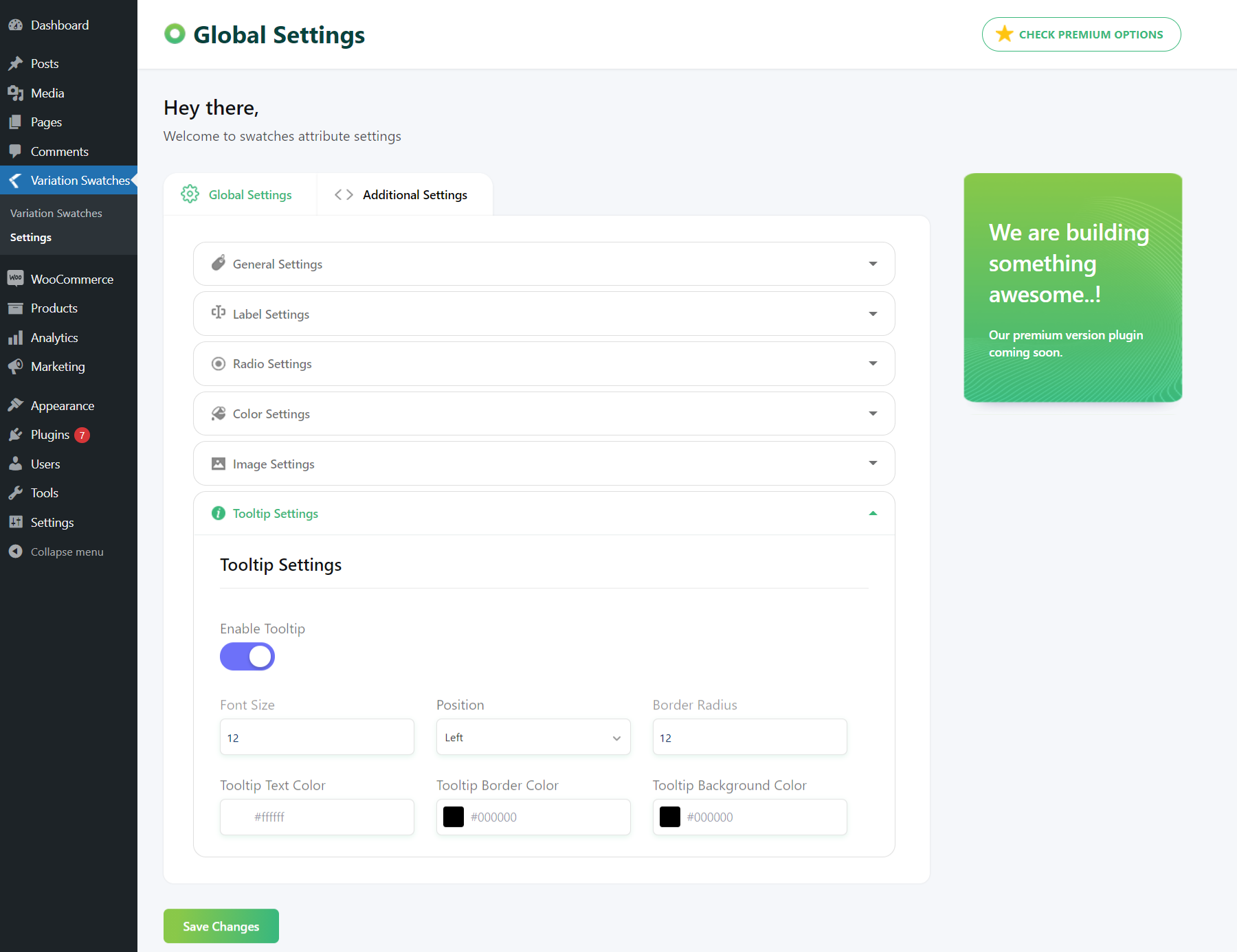Click the text cursor icon beside Label Settings
The width and height of the screenshot is (1237, 952).
click(219, 313)
